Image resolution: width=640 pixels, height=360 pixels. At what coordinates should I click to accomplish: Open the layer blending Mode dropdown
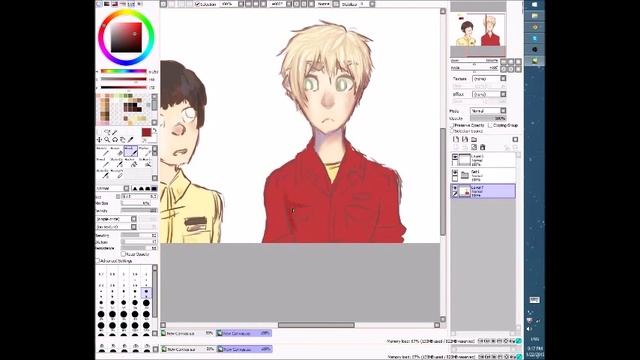pos(503,111)
